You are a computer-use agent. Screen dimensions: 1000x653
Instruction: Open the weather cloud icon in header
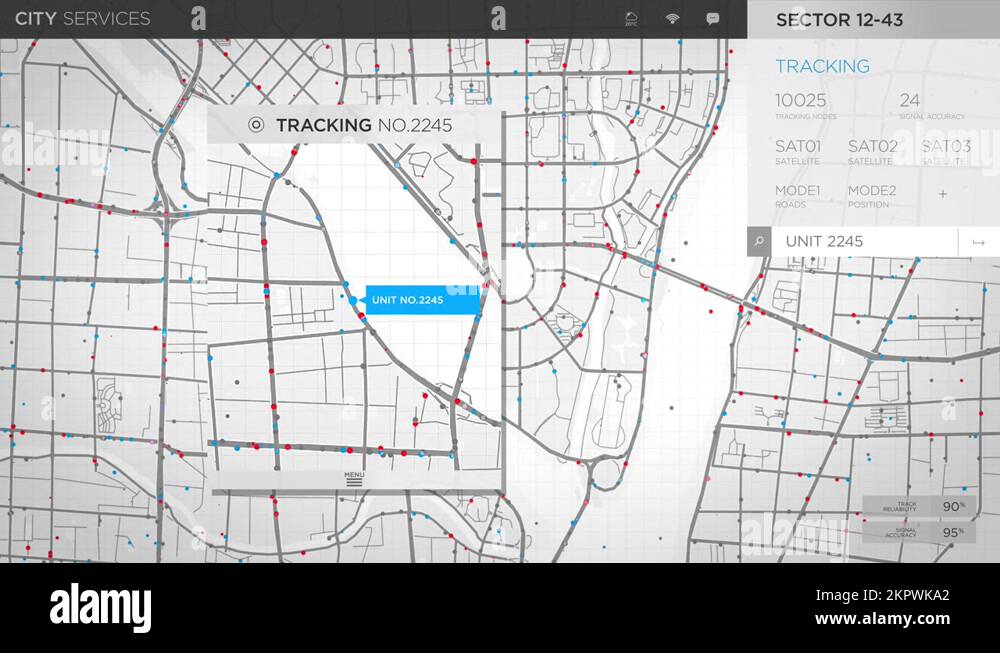(631, 18)
